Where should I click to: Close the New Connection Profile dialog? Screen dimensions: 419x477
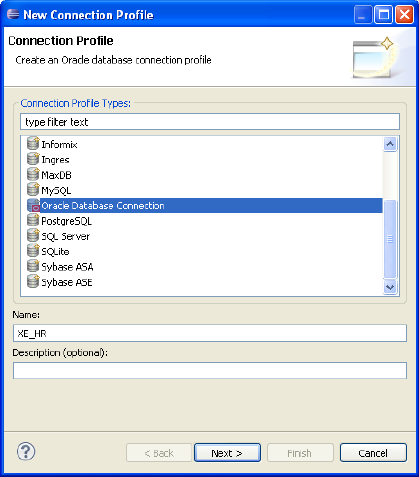pos(404,15)
